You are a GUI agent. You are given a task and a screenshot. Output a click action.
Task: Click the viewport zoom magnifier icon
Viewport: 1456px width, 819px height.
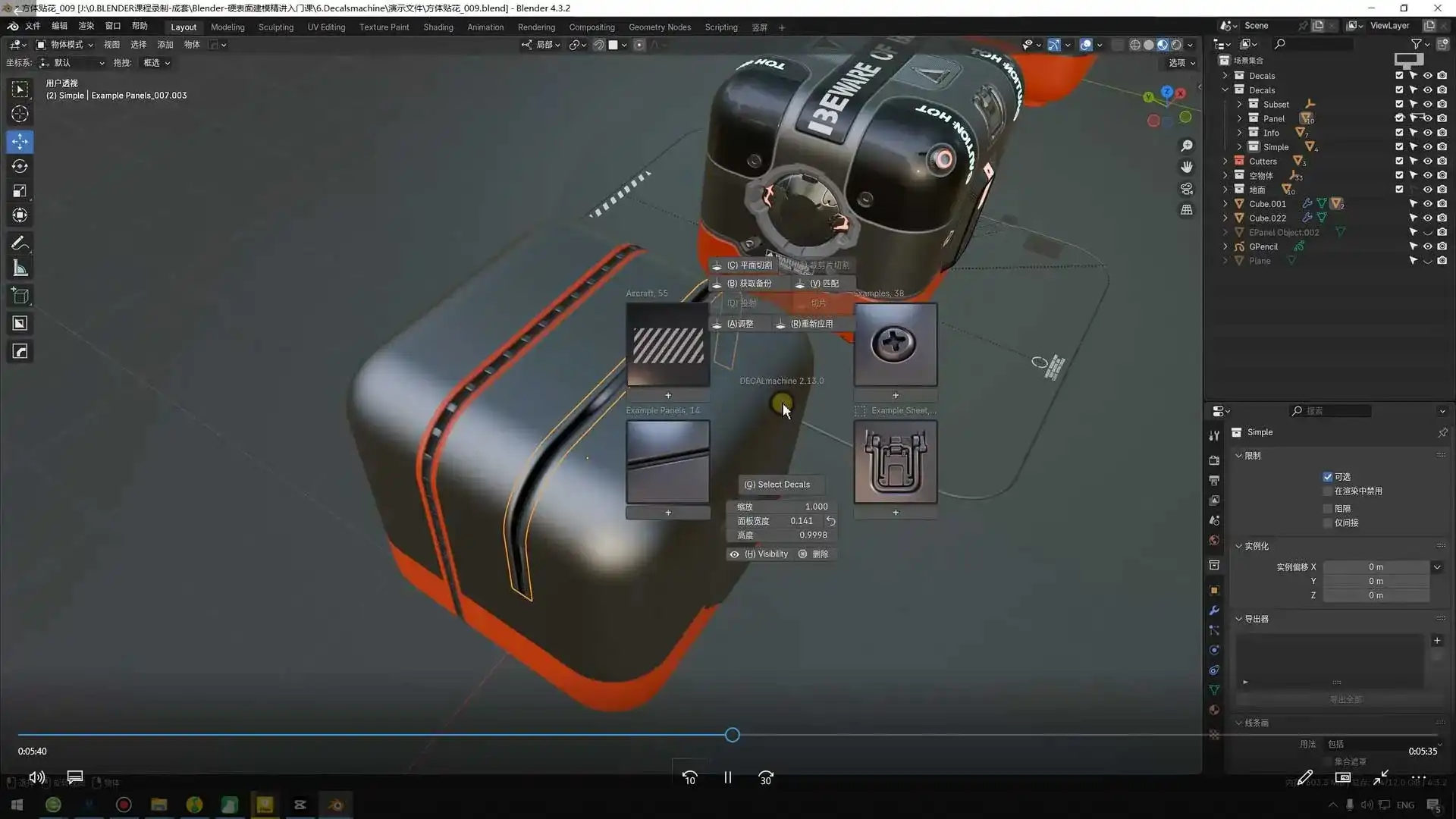[x=1187, y=146]
